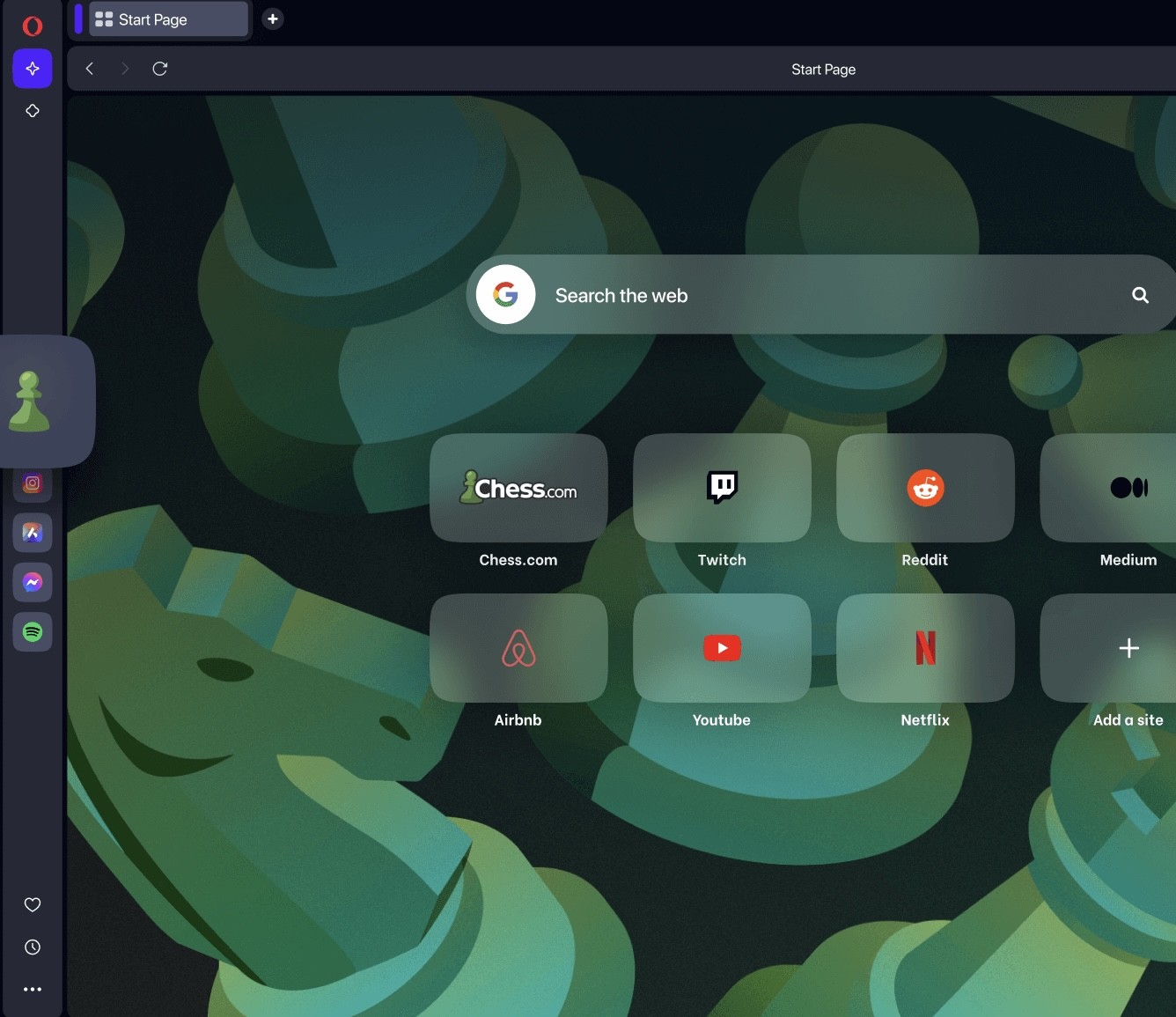
Task: Open Spotify in the sidebar
Action: click(33, 632)
